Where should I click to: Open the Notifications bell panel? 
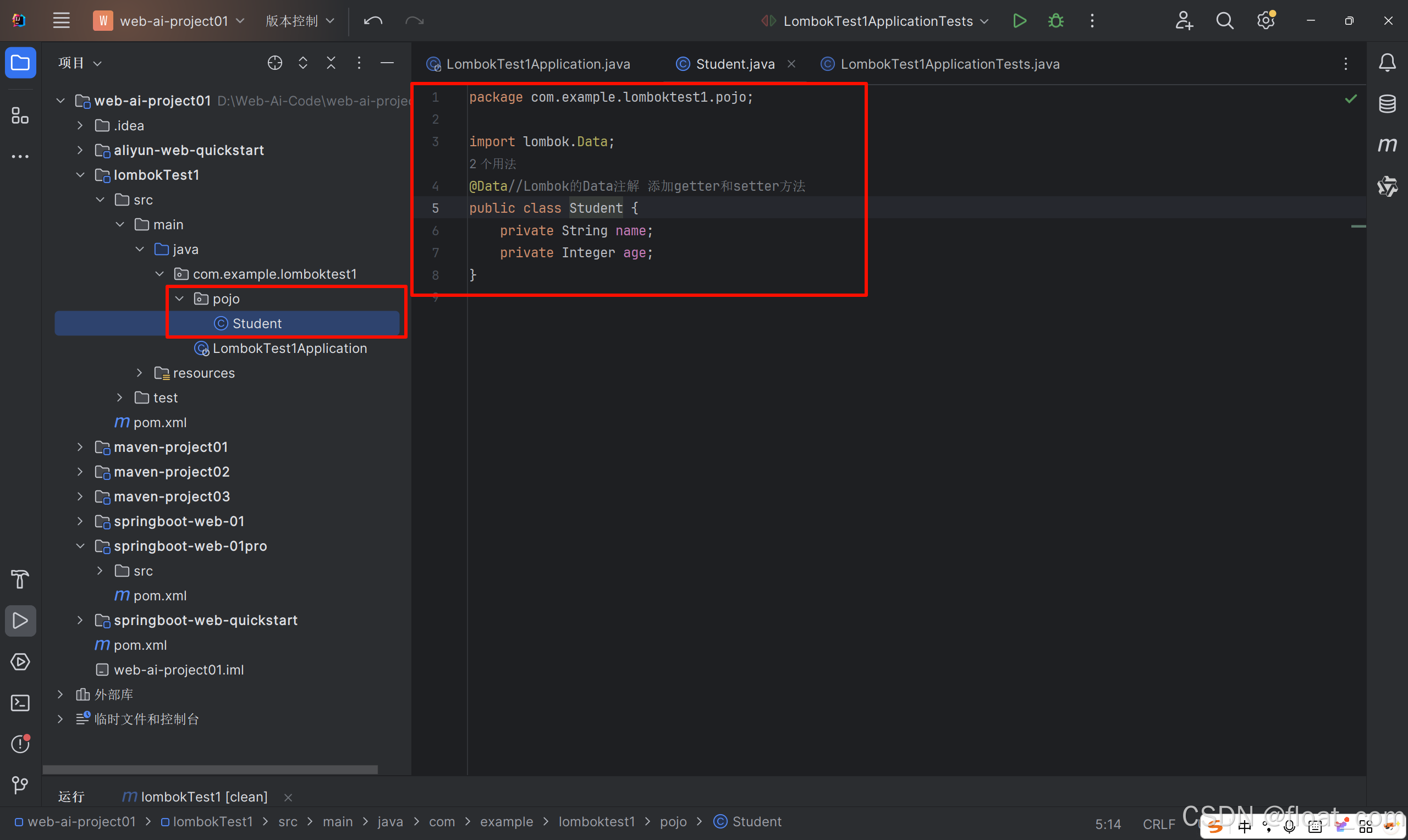click(x=1387, y=62)
